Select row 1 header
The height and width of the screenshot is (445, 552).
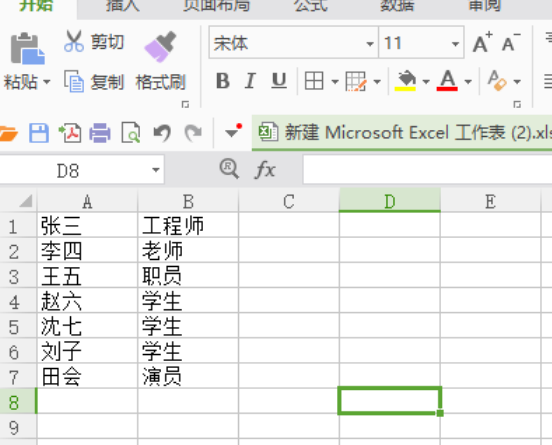coord(18,225)
